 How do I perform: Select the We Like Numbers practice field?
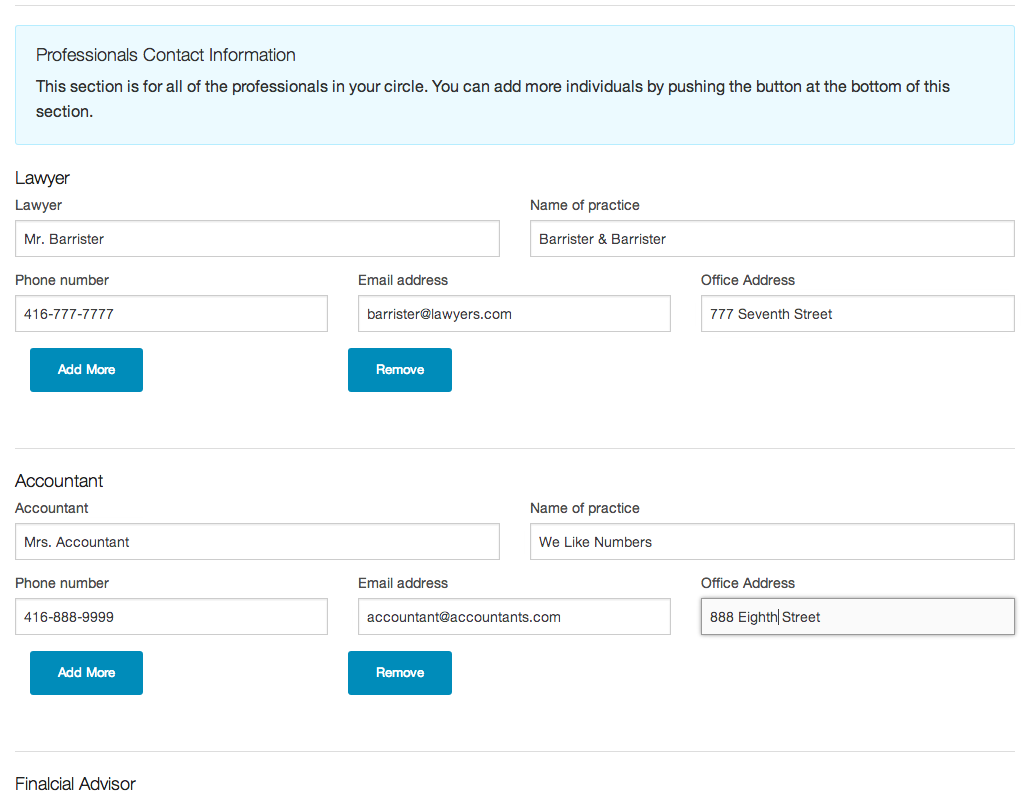tap(770, 541)
